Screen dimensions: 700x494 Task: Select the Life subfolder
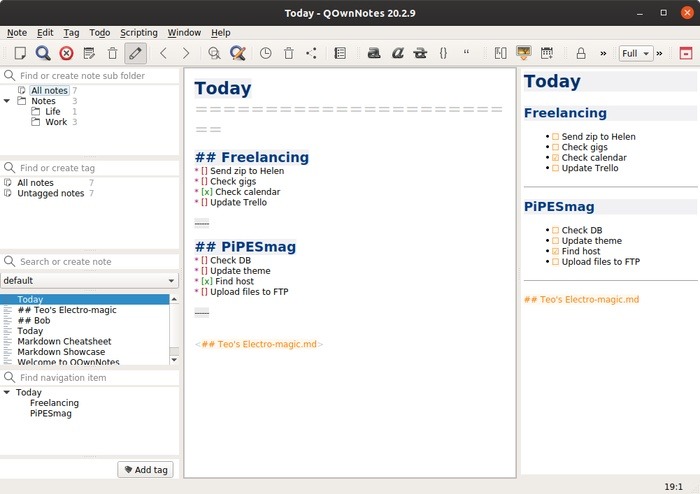coord(53,112)
